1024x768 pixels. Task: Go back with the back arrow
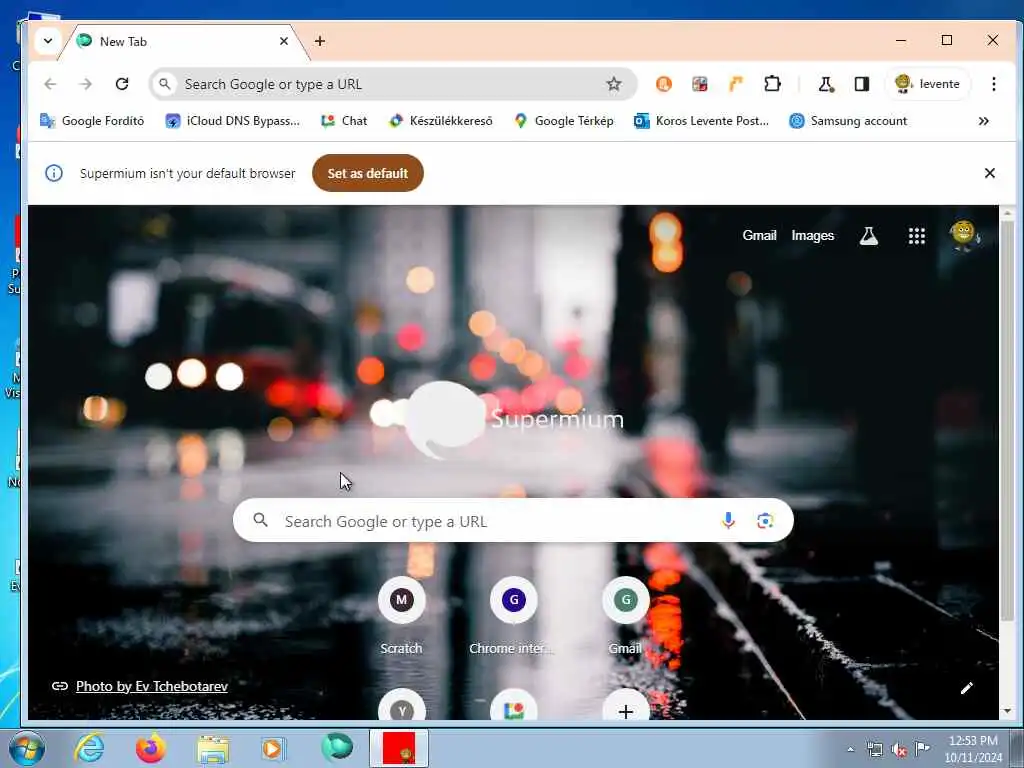[50, 84]
